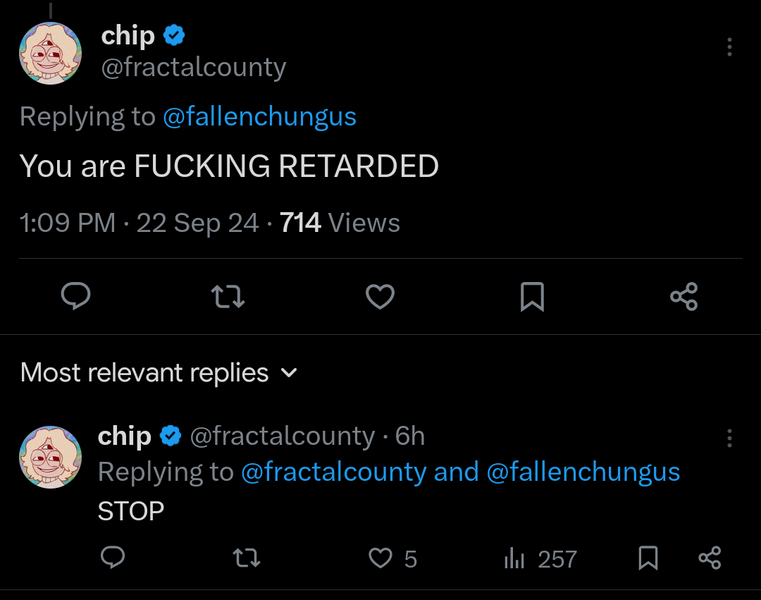
Task: Open more options menu on STOP reply
Action: (730, 438)
